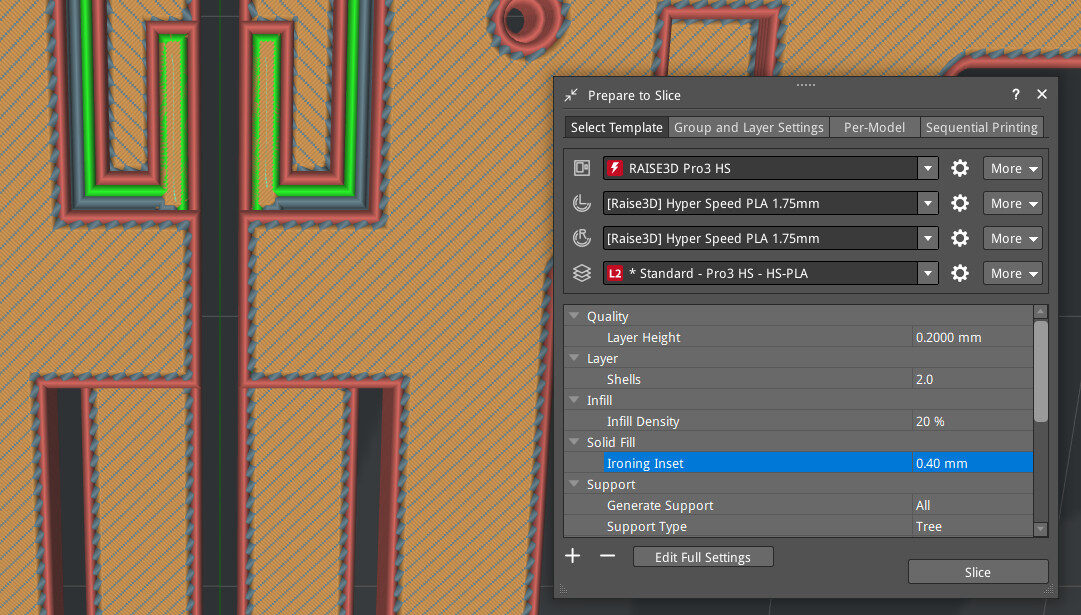Open the right extruder Hyper Speed PLA dropdown
Image resolution: width=1081 pixels, height=615 pixels.
pyautogui.click(x=928, y=239)
